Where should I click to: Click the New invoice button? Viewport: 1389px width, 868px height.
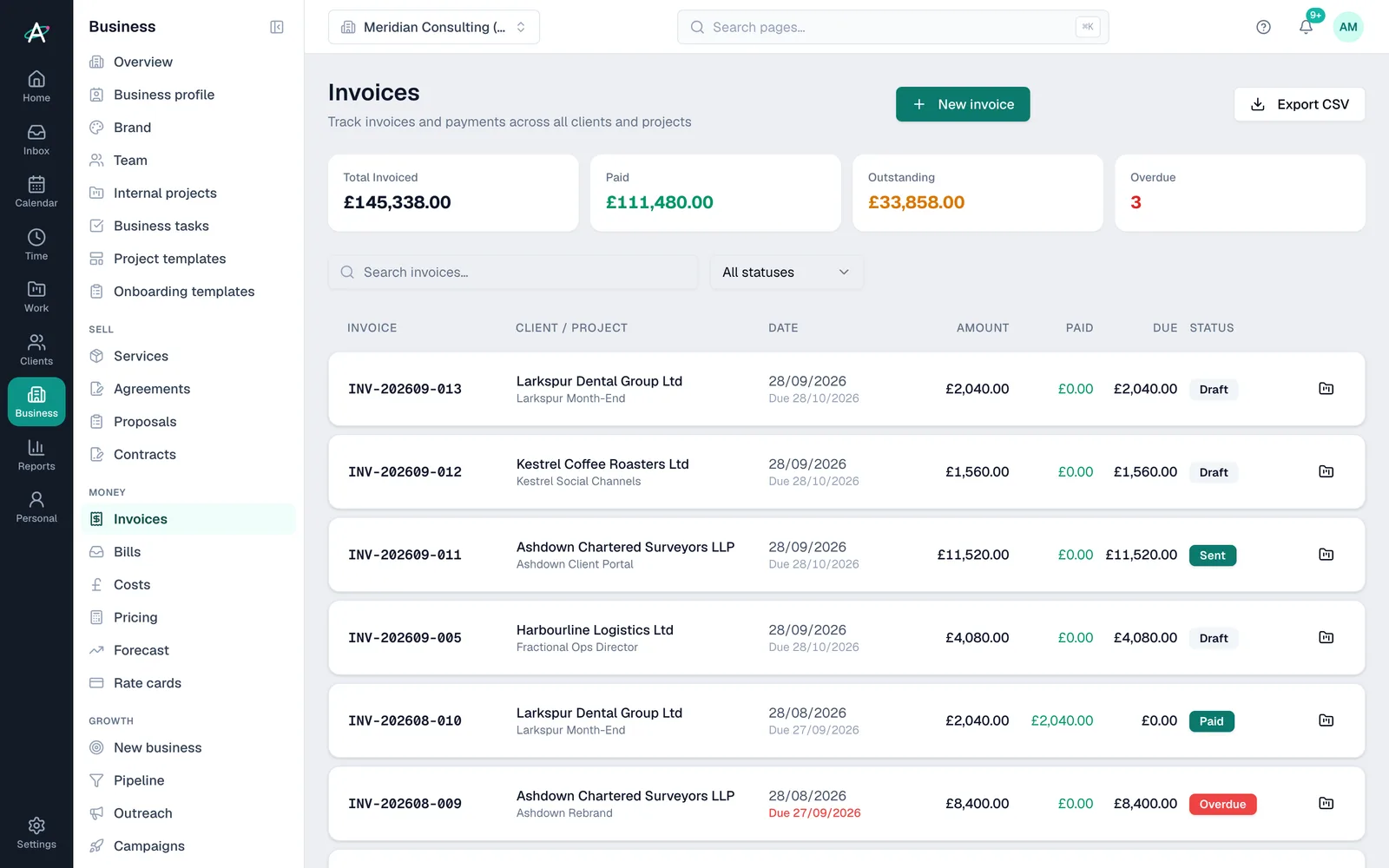click(x=963, y=104)
